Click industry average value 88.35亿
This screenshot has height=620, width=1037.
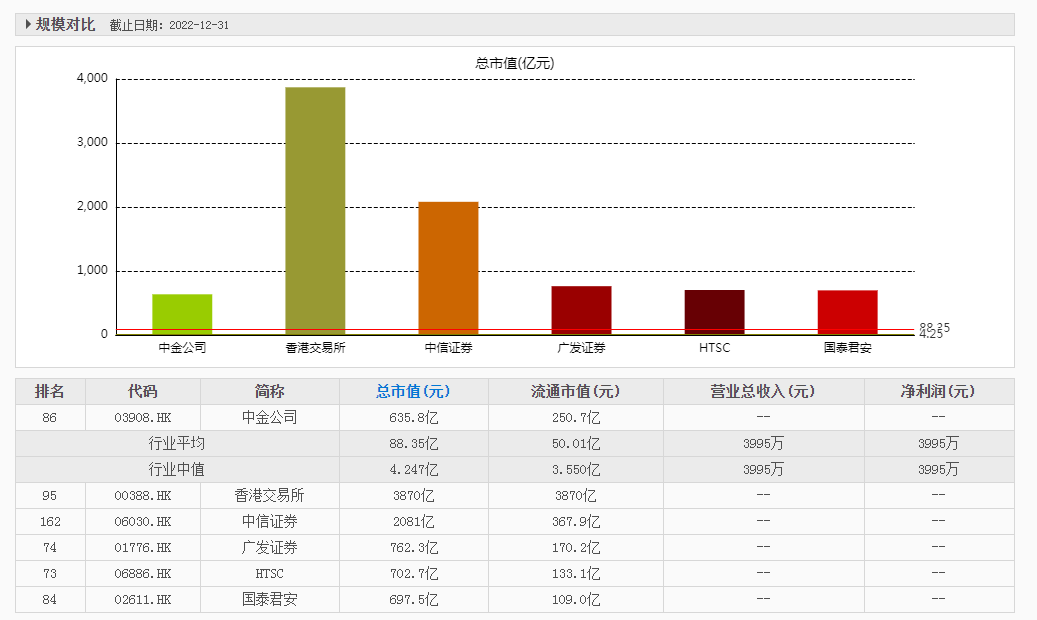point(413,443)
